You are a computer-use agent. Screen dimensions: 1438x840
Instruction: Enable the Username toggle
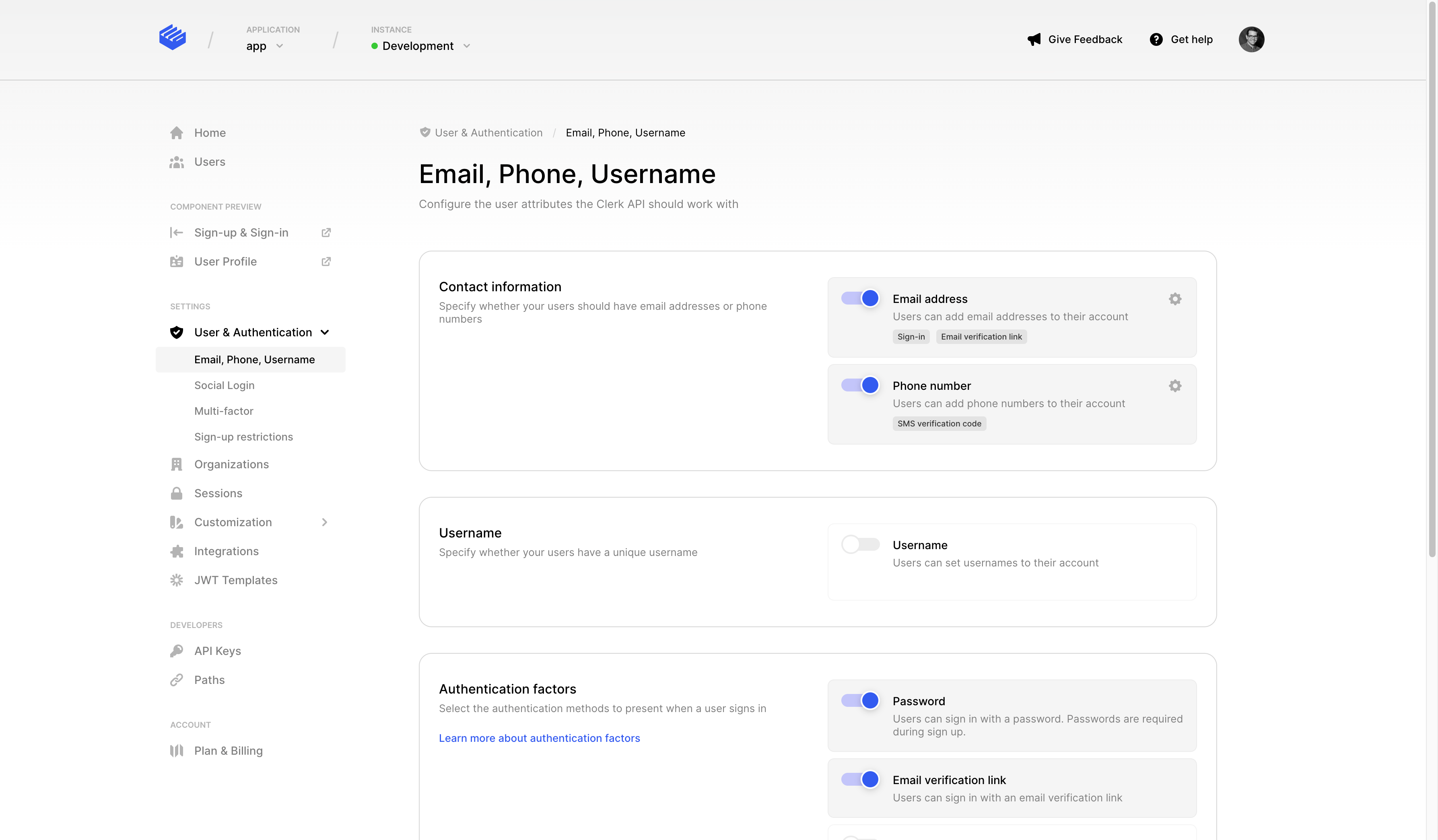pyautogui.click(x=860, y=544)
